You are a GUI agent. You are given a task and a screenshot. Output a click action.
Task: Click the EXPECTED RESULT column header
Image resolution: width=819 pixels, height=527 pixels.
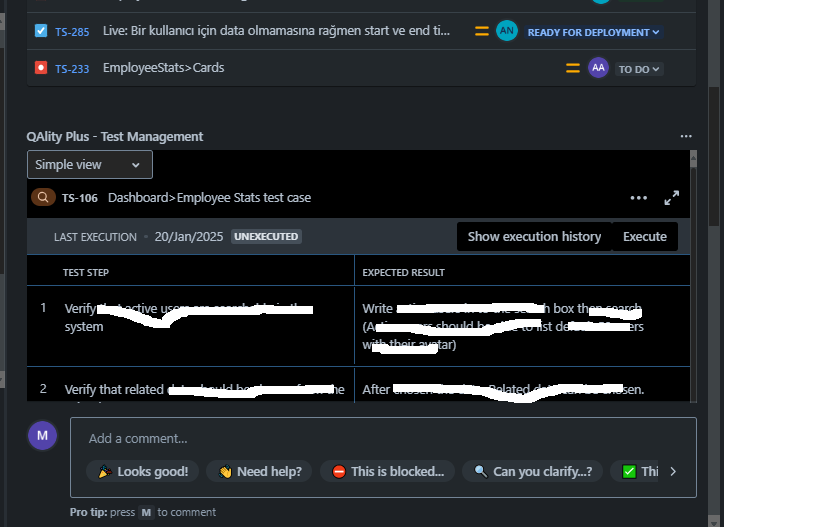[x=403, y=273]
